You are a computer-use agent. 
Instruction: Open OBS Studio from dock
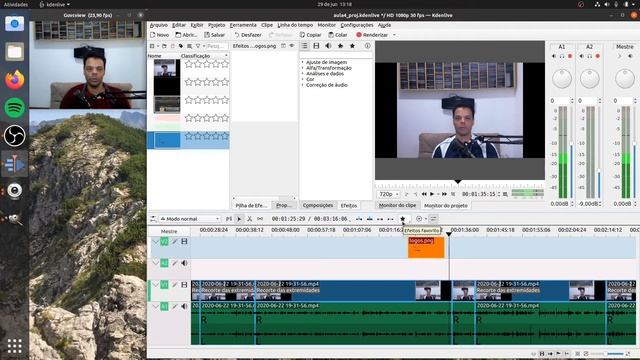pyautogui.click(x=15, y=136)
